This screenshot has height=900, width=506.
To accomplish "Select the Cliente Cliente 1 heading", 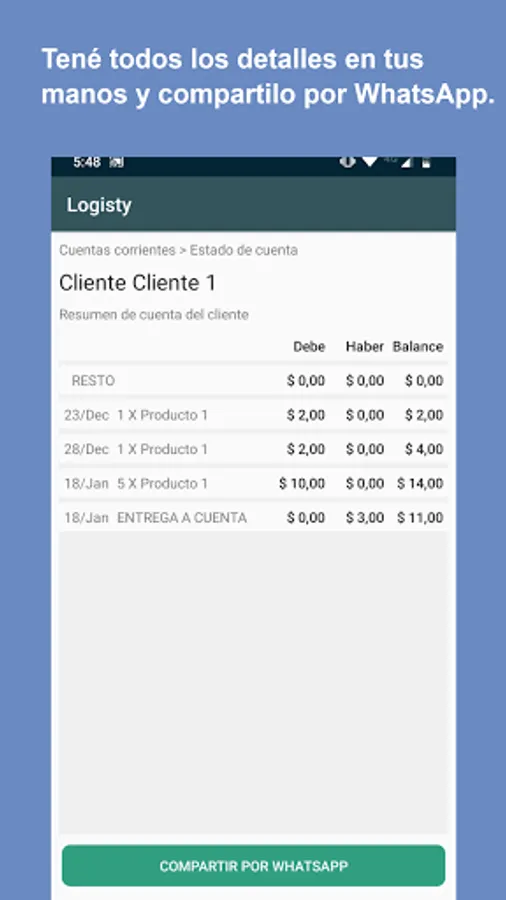I will coord(137,283).
